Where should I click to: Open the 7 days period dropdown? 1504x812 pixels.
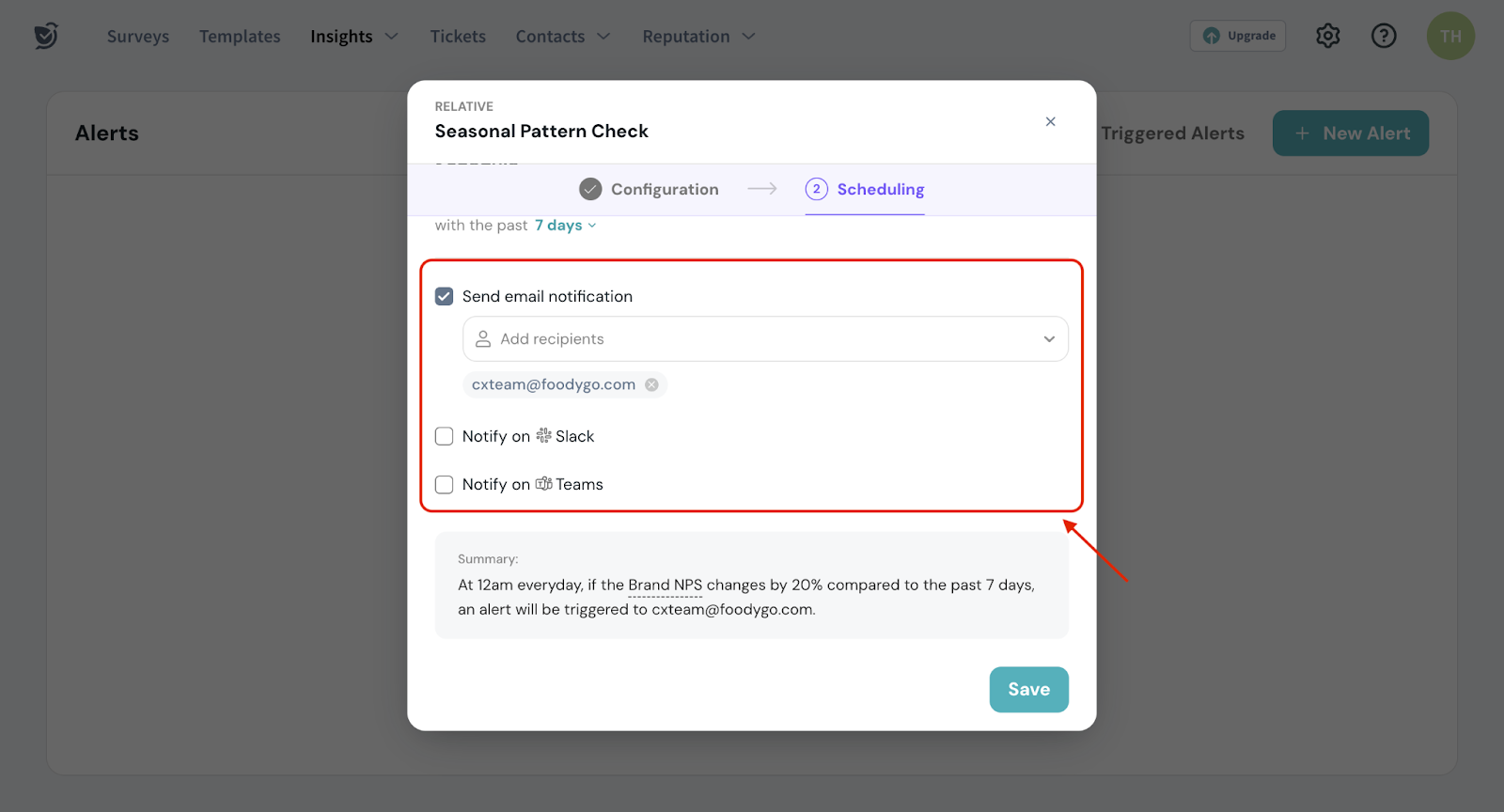(x=565, y=226)
